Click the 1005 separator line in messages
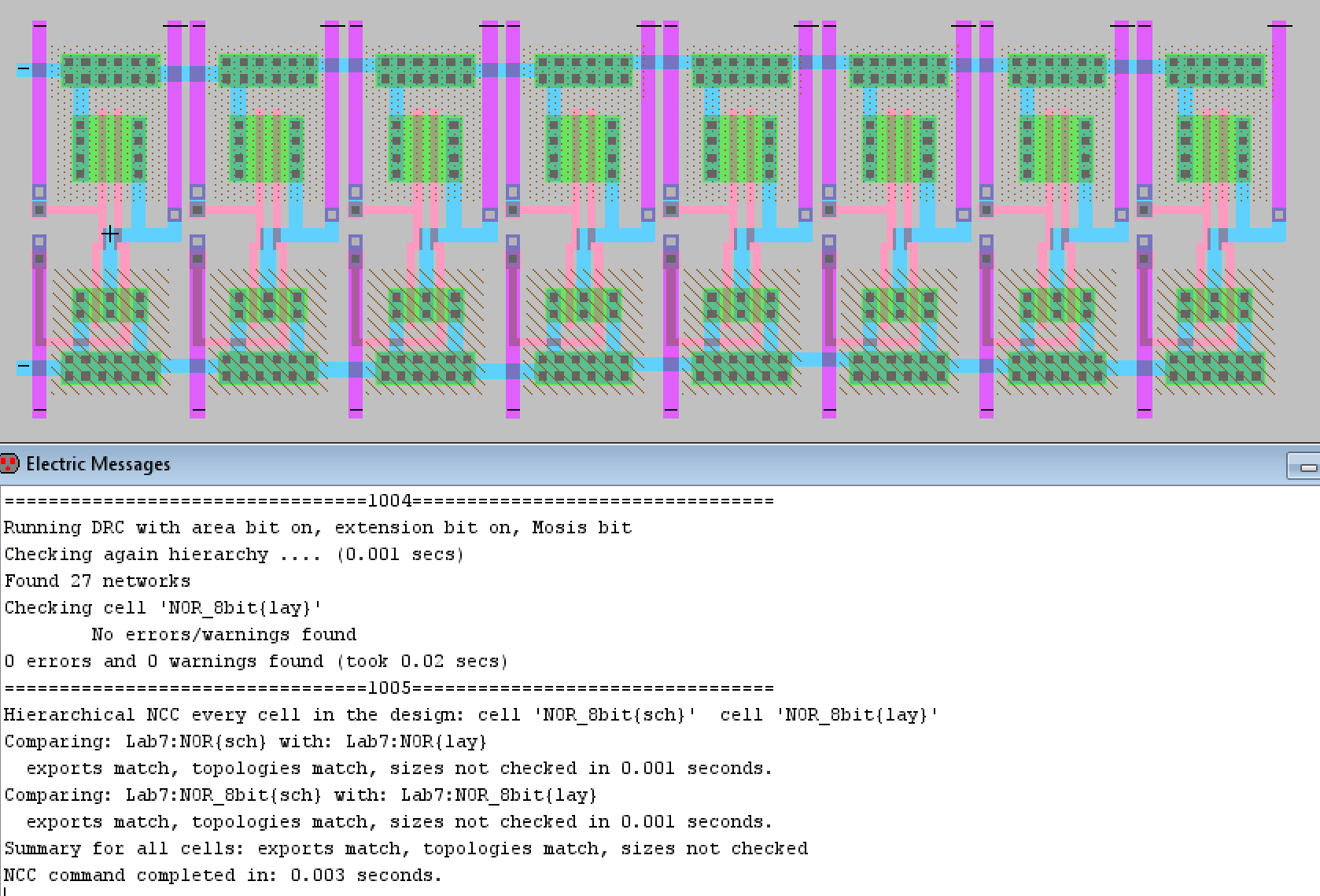 click(x=389, y=688)
